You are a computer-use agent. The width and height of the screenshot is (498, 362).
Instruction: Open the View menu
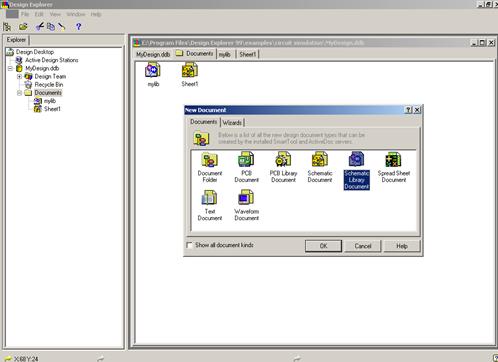click(x=55, y=14)
